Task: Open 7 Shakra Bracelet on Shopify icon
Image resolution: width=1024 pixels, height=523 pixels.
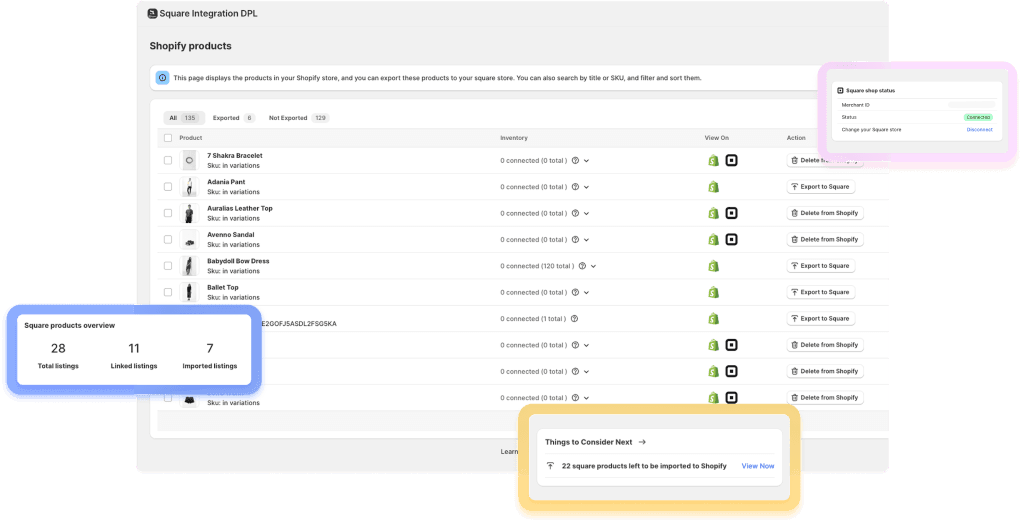Action: pyautogui.click(x=714, y=161)
